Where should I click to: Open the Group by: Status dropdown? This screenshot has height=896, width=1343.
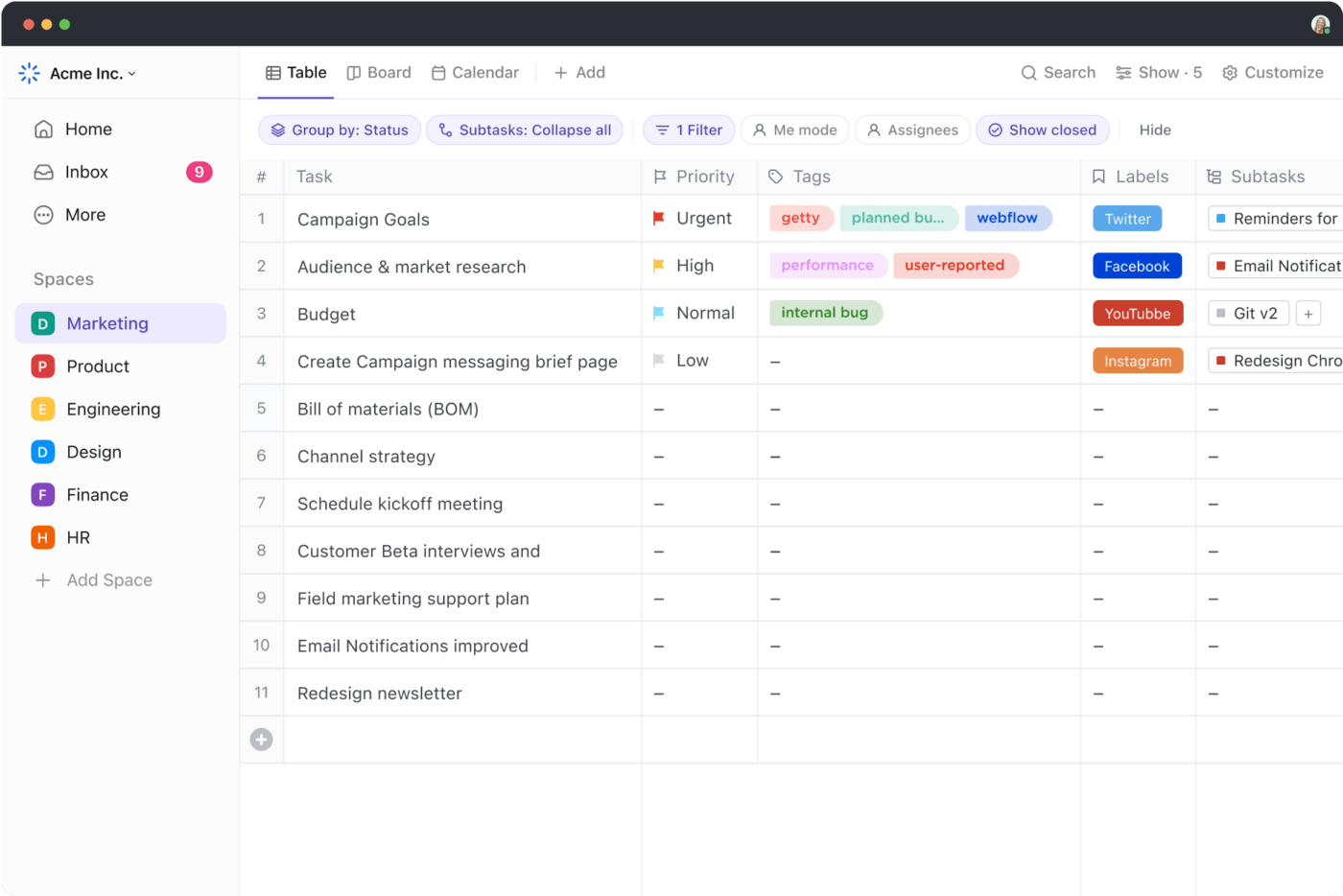point(340,130)
